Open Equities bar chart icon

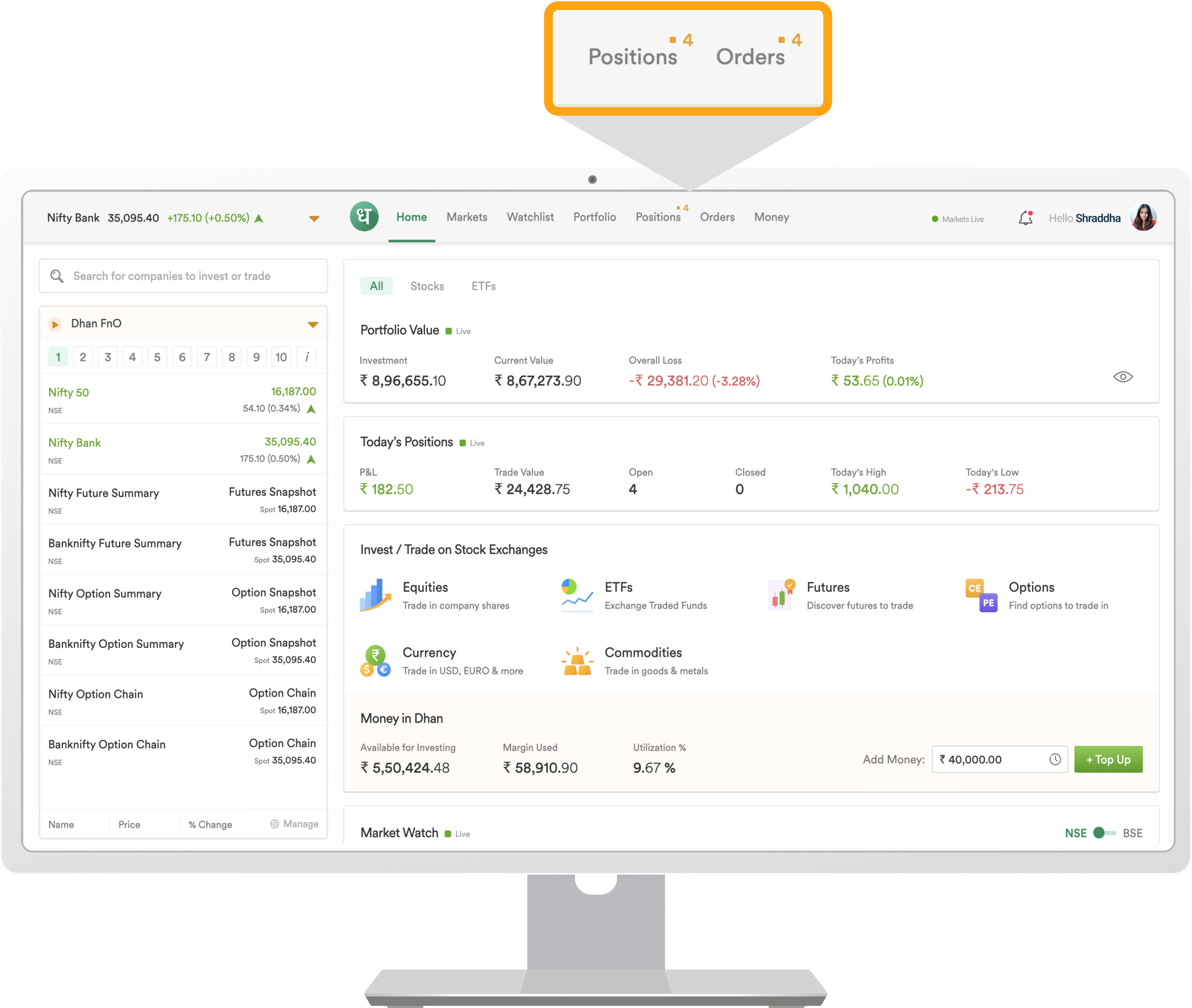click(x=375, y=595)
